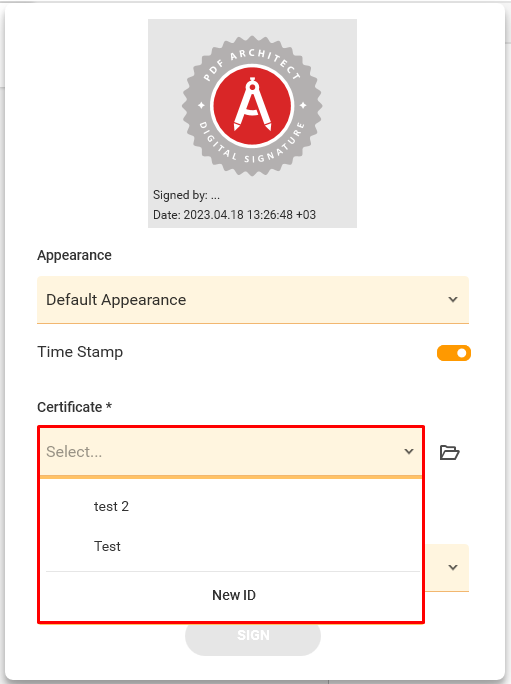Open the Certificate Select... field

click(x=231, y=451)
